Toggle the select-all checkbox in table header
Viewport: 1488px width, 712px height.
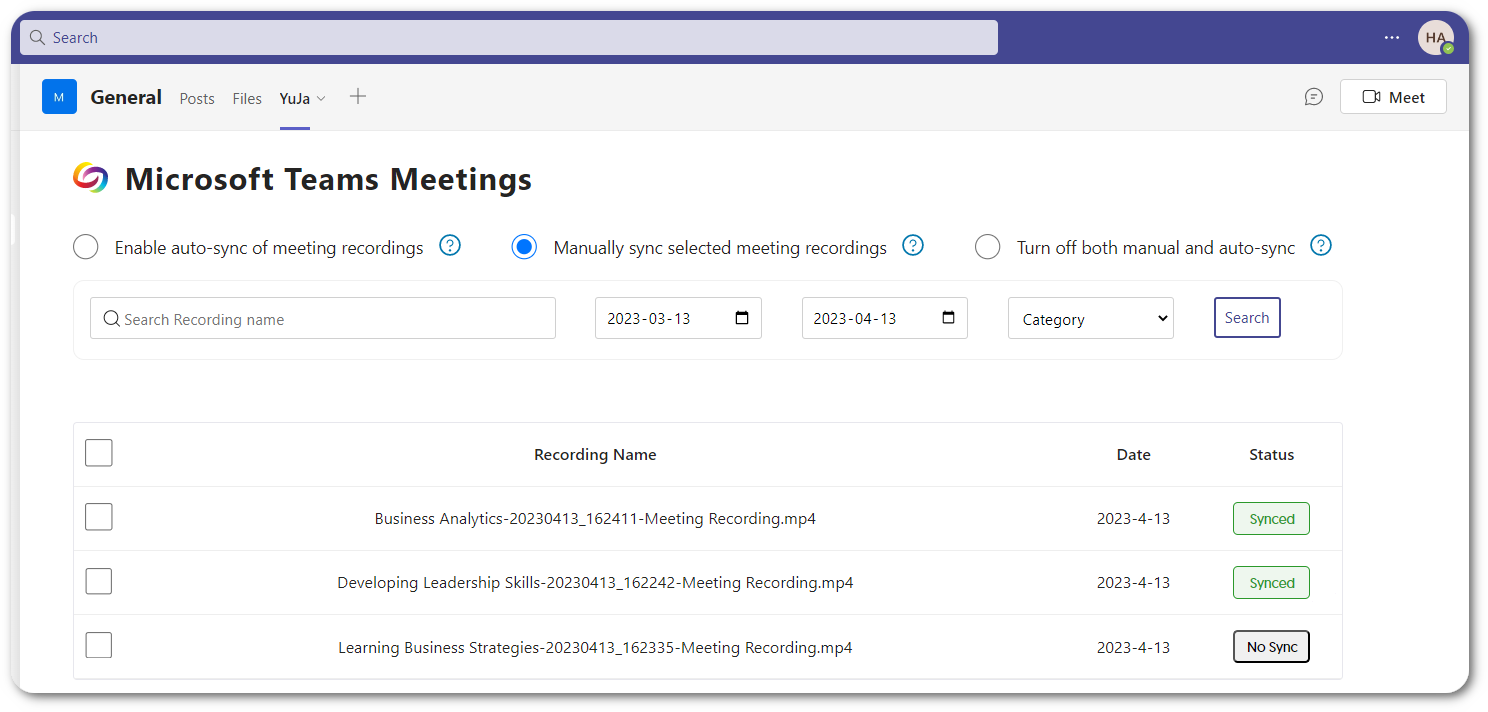99,453
